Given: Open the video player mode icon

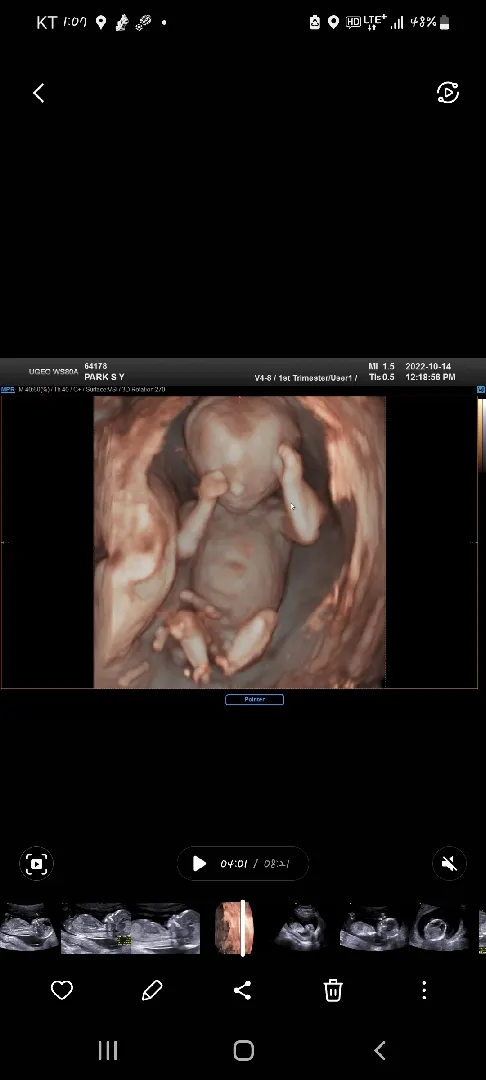Looking at the screenshot, I should pyautogui.click(x=448, y=92).
